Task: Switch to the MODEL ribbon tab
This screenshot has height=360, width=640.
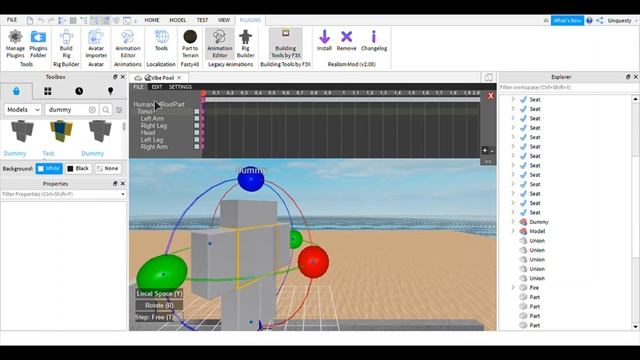Action: click(178, 20)
